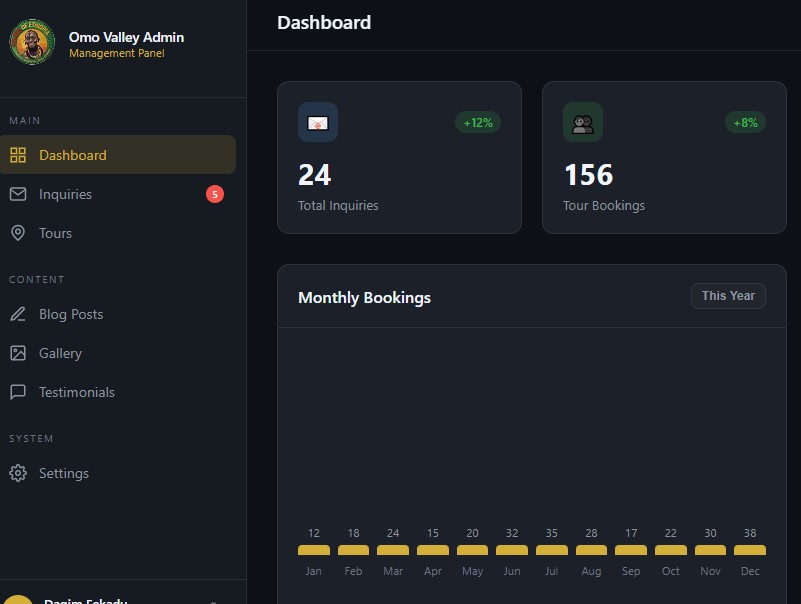Click the +8% growth badge
This screenshot has height=604, width=801.
point(745,123)
